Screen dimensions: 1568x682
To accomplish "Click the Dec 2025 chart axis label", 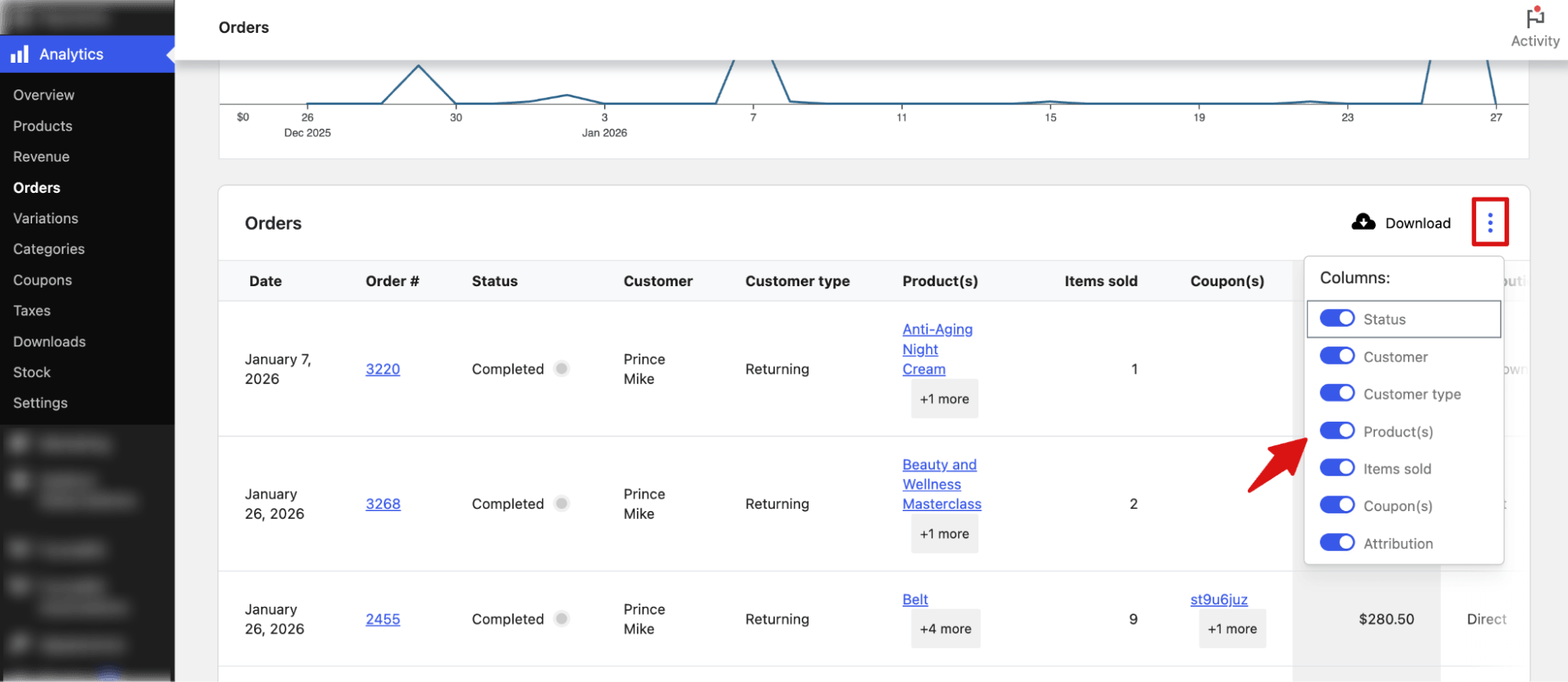I will [x=307, y=132].
